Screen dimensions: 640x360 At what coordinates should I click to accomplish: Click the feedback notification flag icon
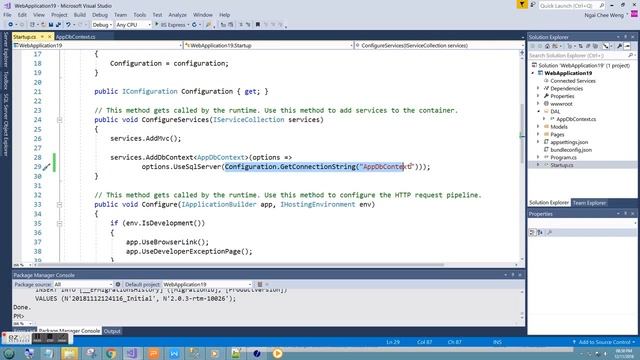coord(522,4)
